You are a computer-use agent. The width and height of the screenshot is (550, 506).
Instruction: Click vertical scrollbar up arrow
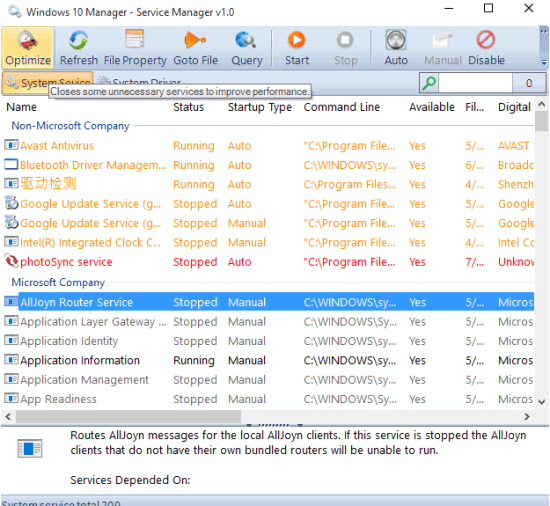point(542,104)
